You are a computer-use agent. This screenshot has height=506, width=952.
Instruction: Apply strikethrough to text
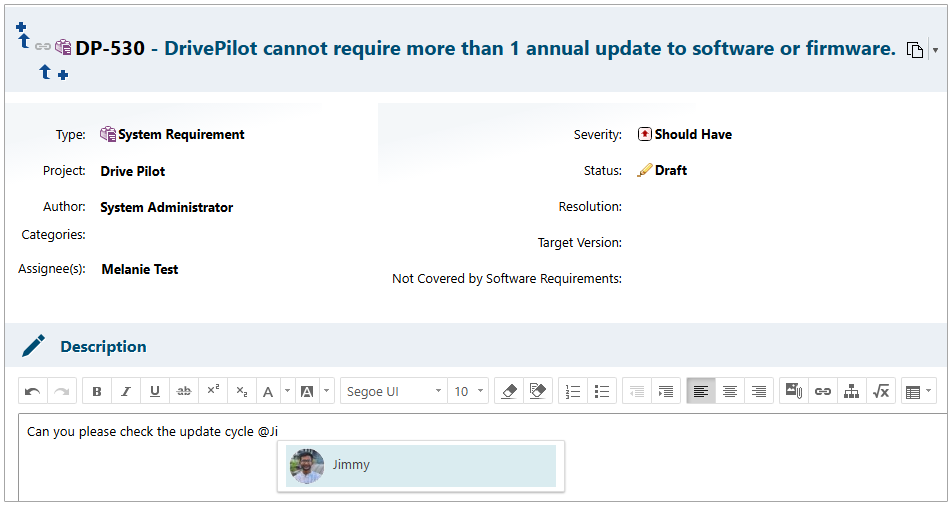[x=184, y=391]
